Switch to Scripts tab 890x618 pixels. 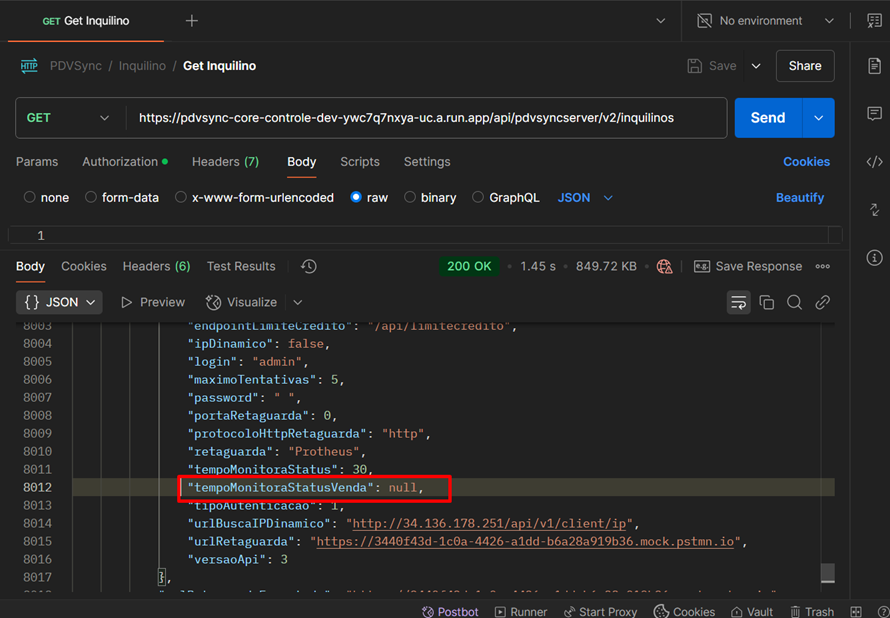pos(360,162)
